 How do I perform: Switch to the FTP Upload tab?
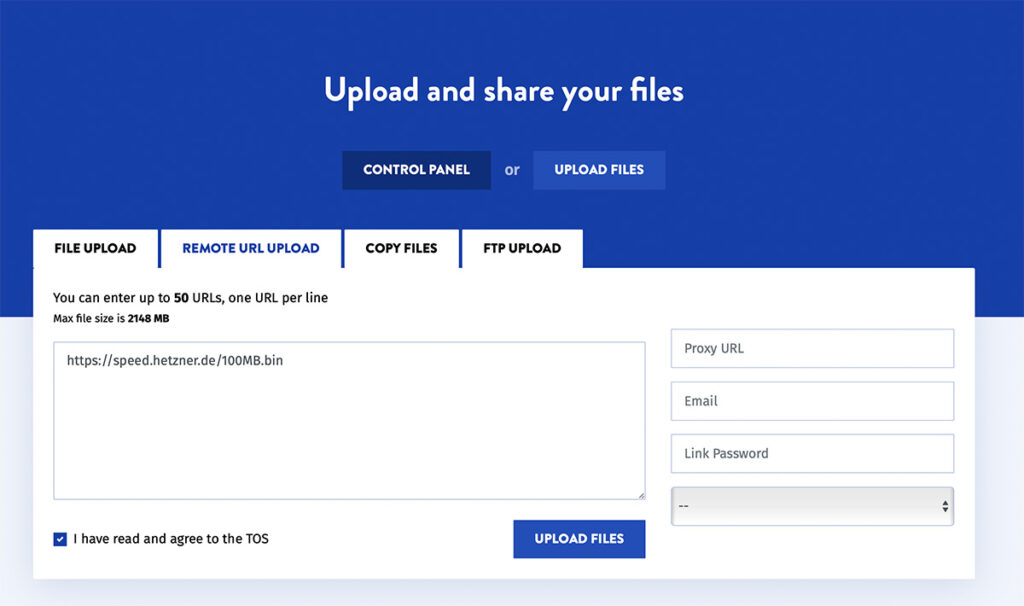522,248
